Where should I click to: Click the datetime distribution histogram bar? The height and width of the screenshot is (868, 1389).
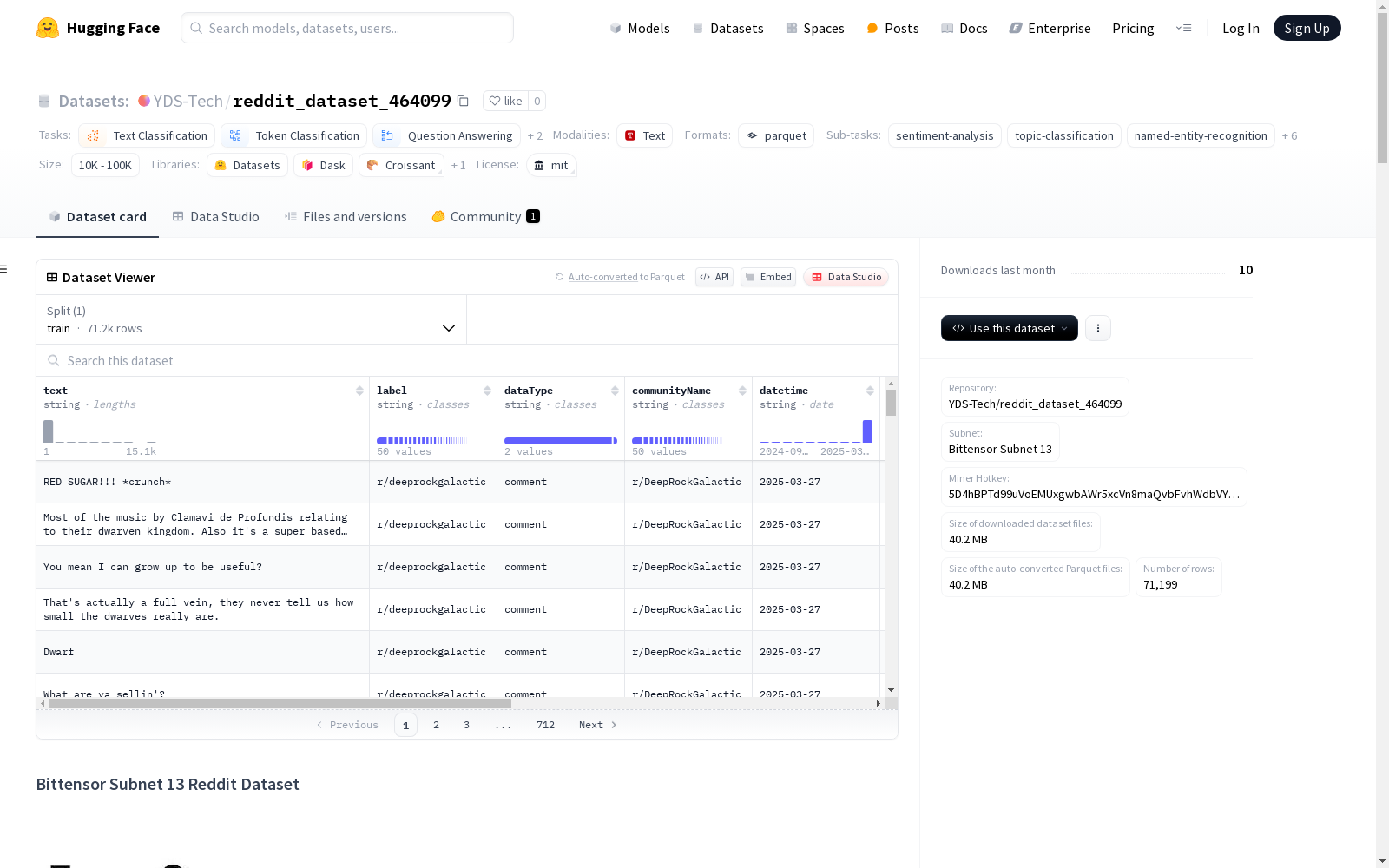[x=867, y=431]
